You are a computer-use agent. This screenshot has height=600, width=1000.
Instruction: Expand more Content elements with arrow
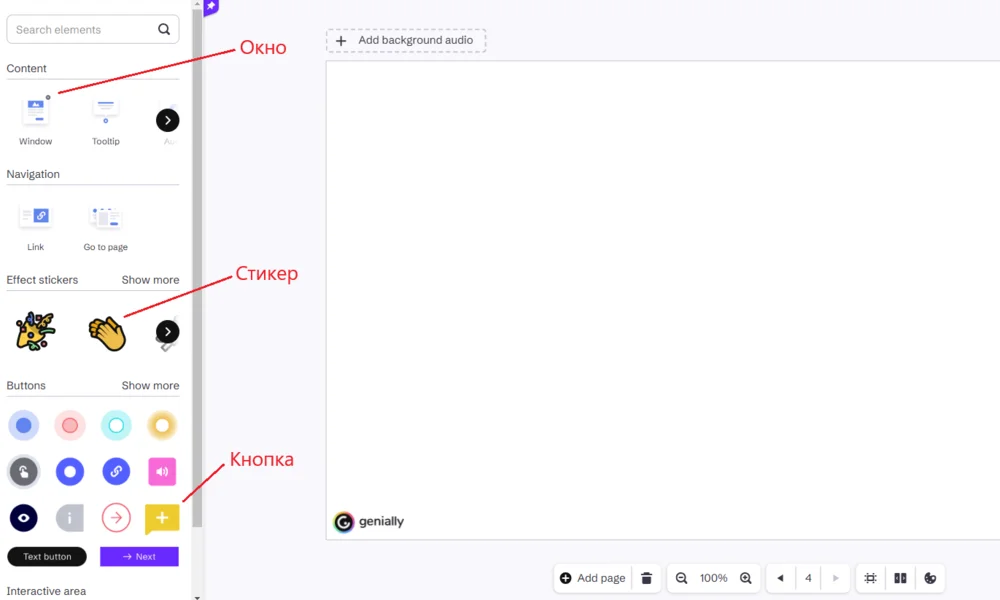(168, 121)
